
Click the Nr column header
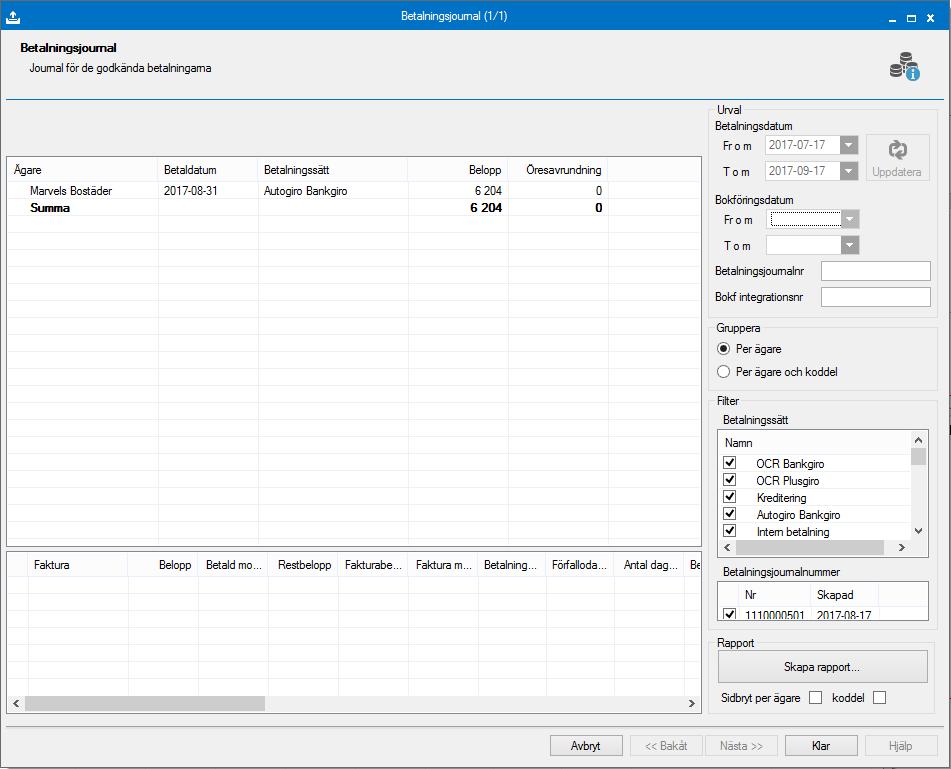773,595
